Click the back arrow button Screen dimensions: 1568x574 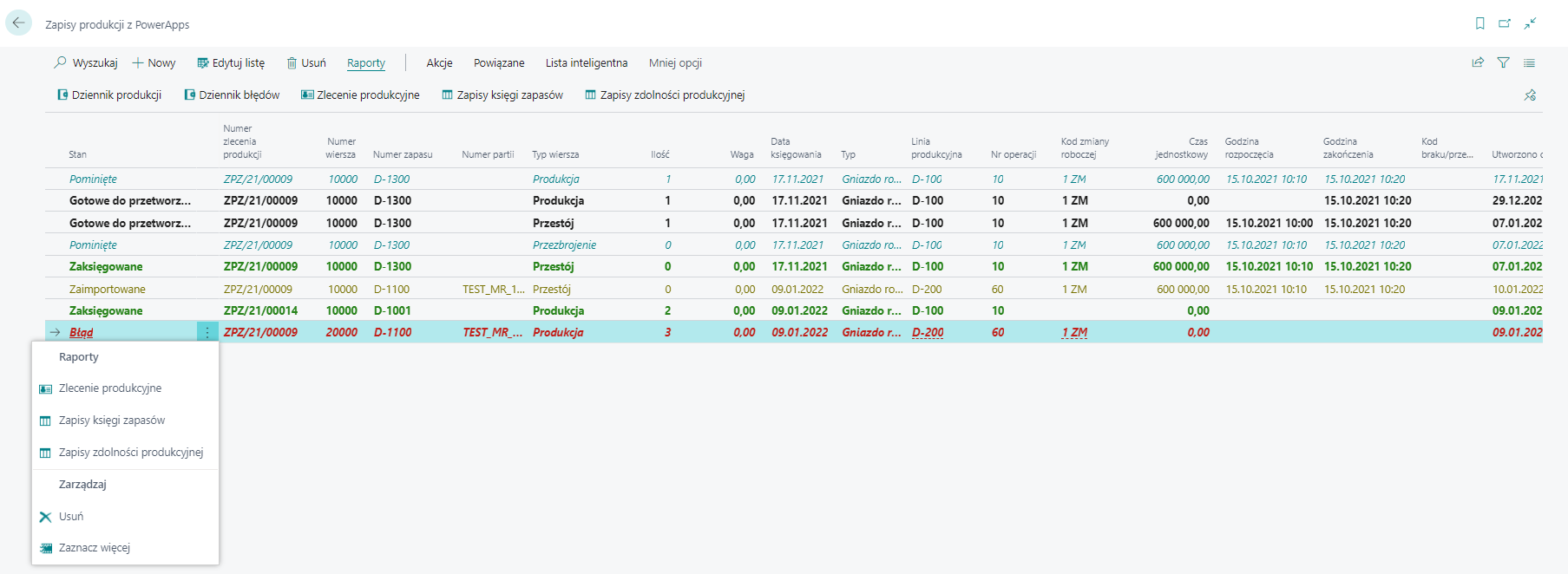(18, 23)
